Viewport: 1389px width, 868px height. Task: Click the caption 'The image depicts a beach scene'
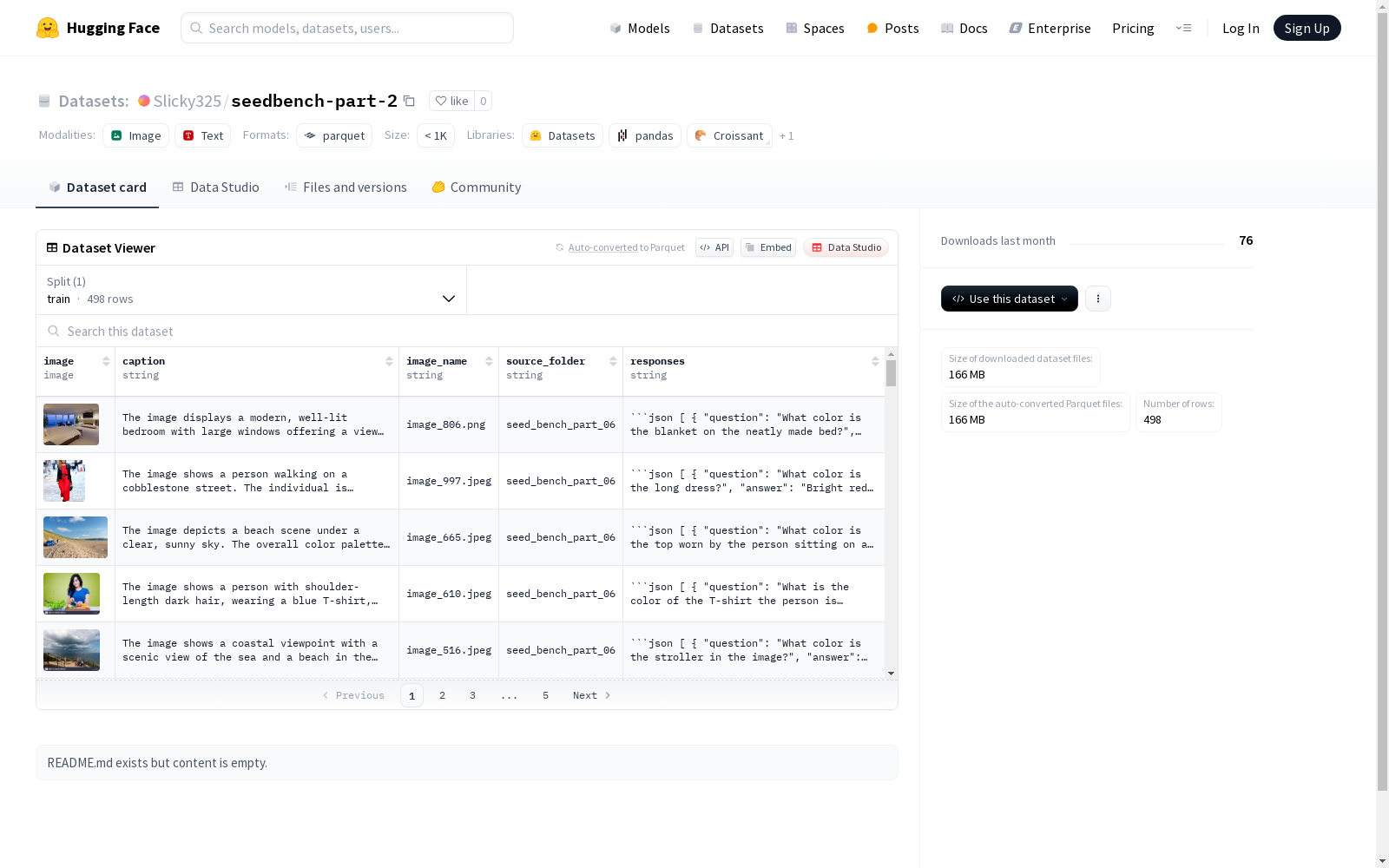click(257, 537)
